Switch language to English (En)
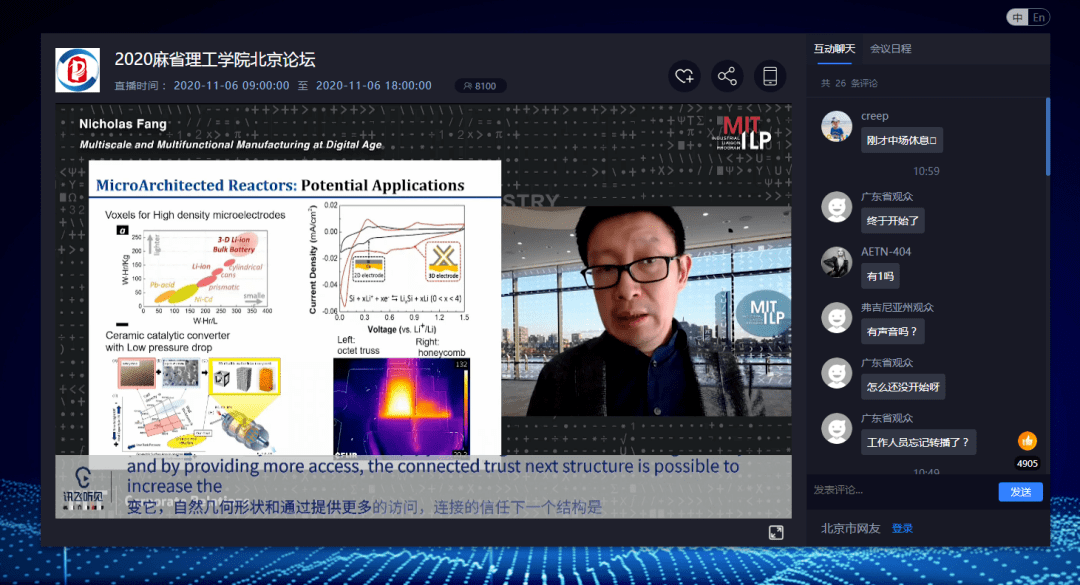 (1039, 18)
